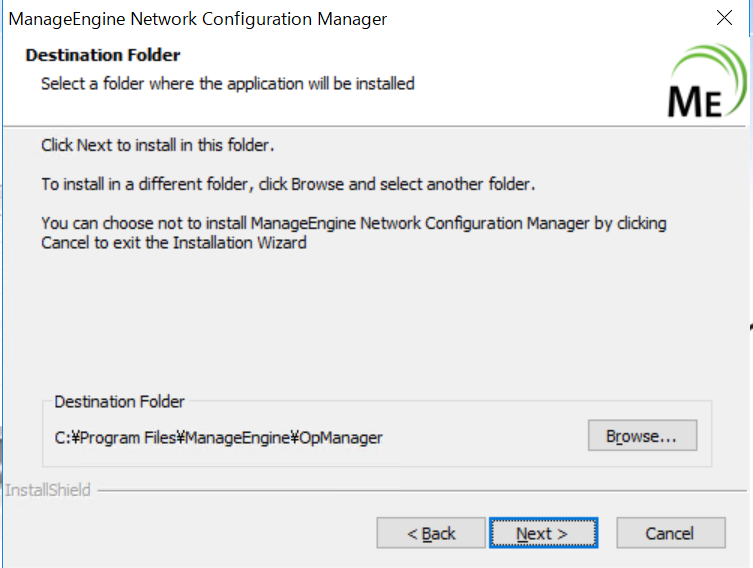The height and width of the screenshot is (568, 753).
Task: Cancel the installation wizard
Action: [x=669, y=533]
